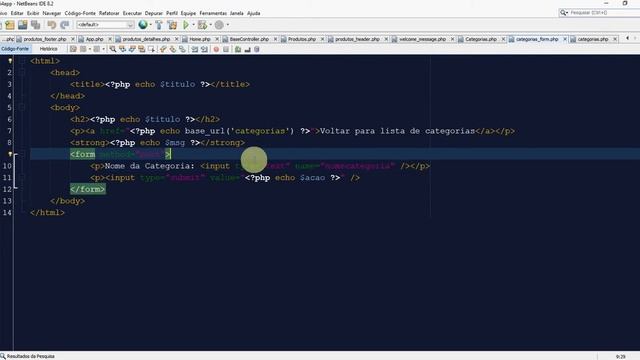Click the editor Back navigation icon

point(83,49)
